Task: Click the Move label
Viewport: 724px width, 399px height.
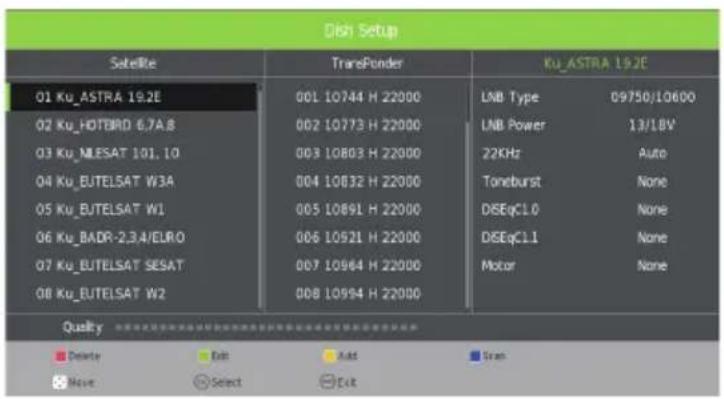Action: click(81, 382)
